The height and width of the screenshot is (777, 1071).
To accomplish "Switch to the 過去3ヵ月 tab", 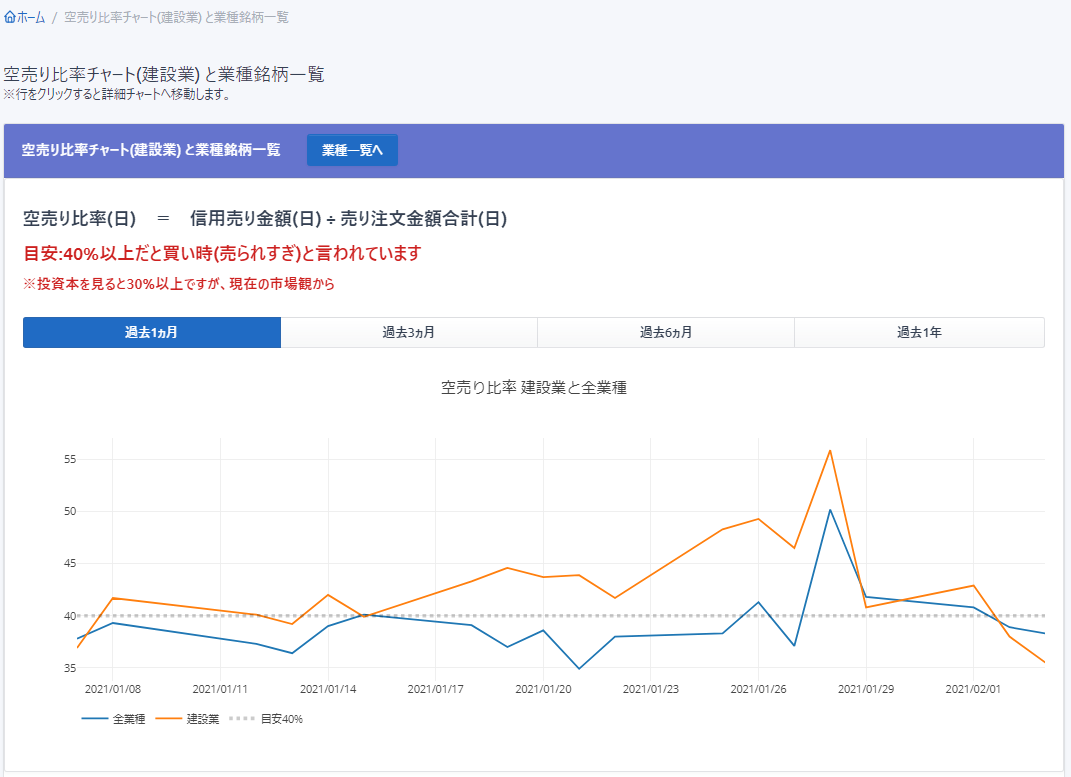I will point(409,333).
